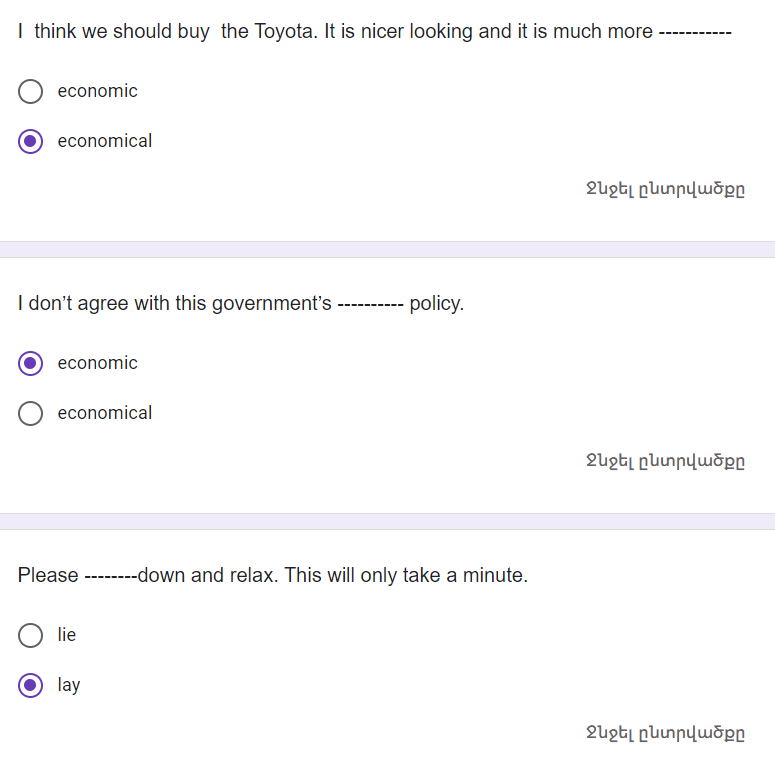Click the "lie" option label text
Screen dimensions: 775x775
click(67, 635)
